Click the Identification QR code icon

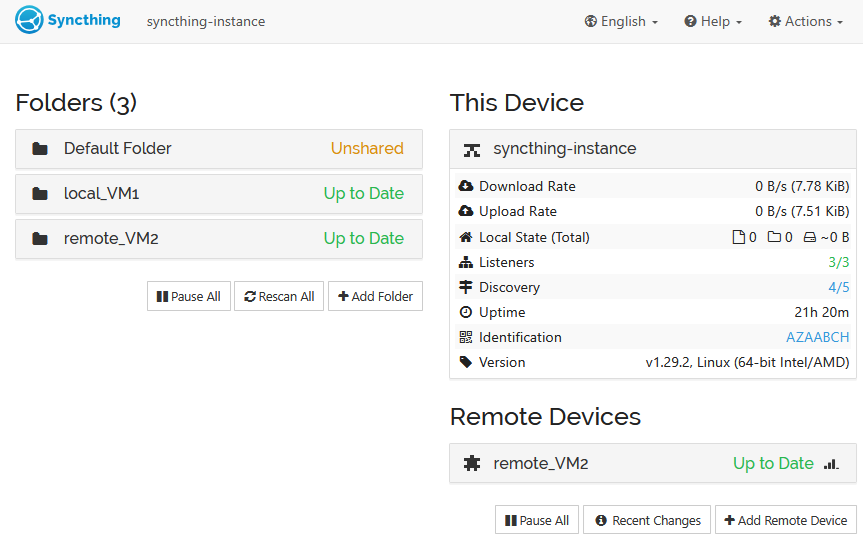[x=466, y=337]
